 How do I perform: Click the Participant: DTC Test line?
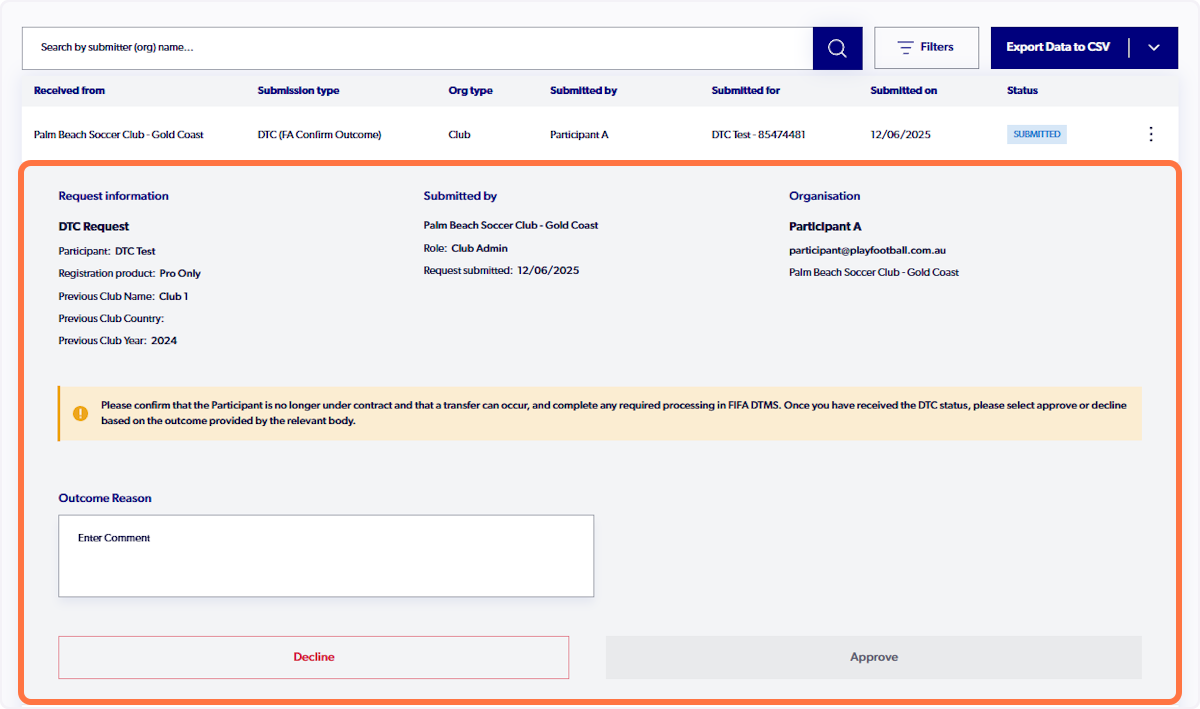[x=107, y=251]
